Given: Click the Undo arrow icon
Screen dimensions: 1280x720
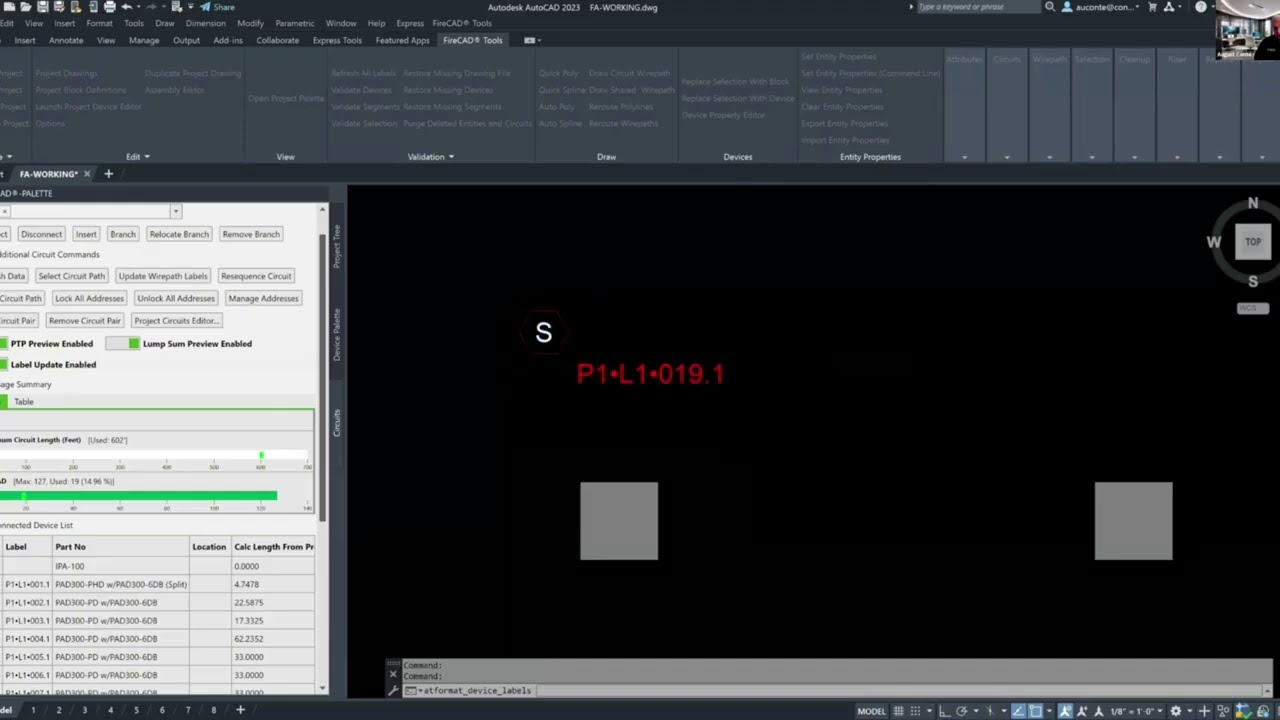Looking at the screenshot, I should 127,7.
